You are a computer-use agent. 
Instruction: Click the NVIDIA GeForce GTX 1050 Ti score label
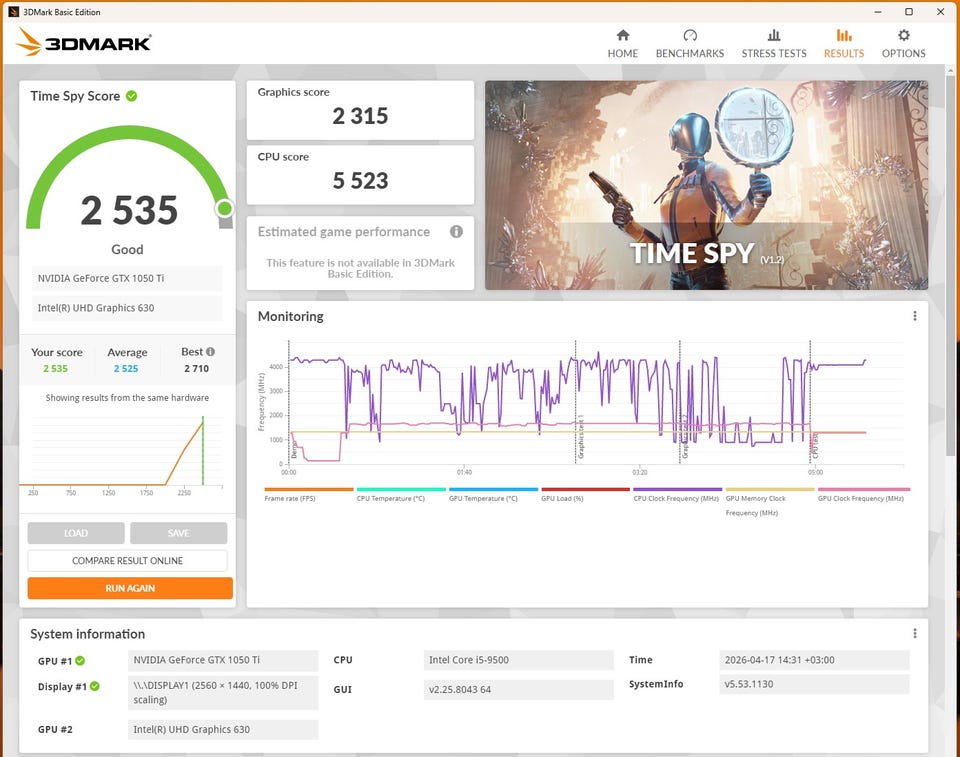pos(127,278)
